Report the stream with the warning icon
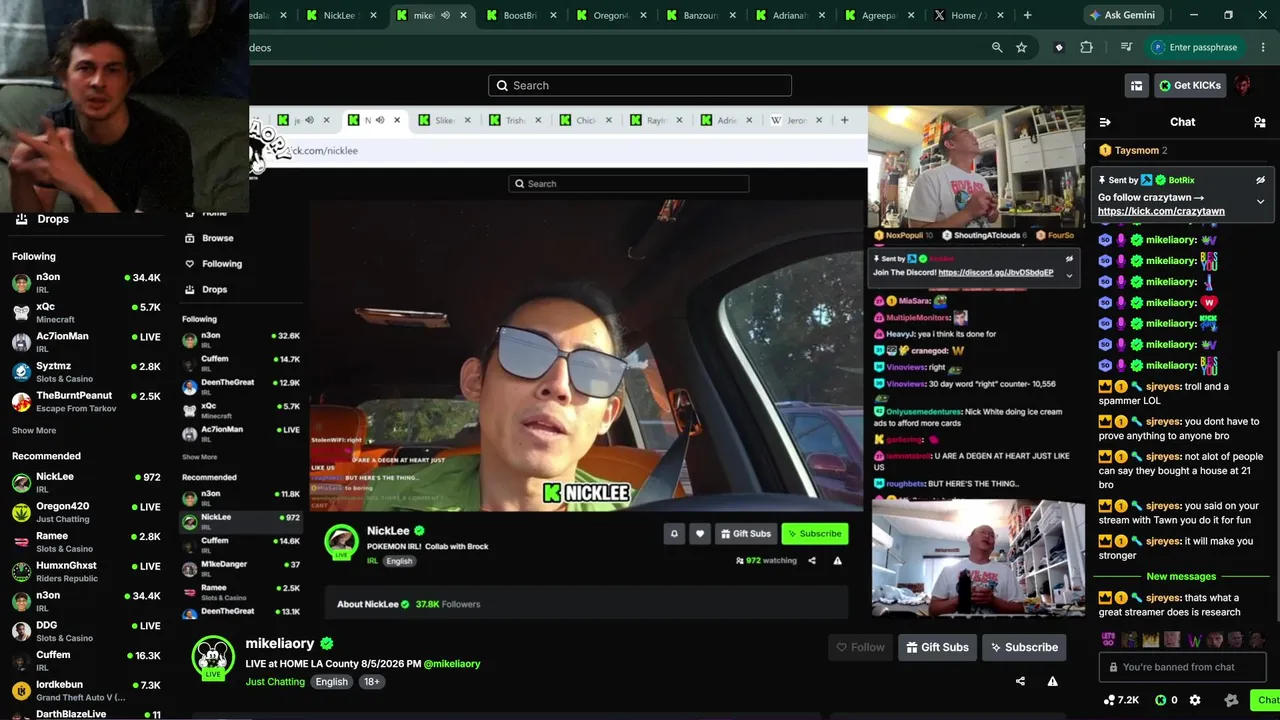The height and width of the screenshot is (720, 1280). pos(1052,681)
